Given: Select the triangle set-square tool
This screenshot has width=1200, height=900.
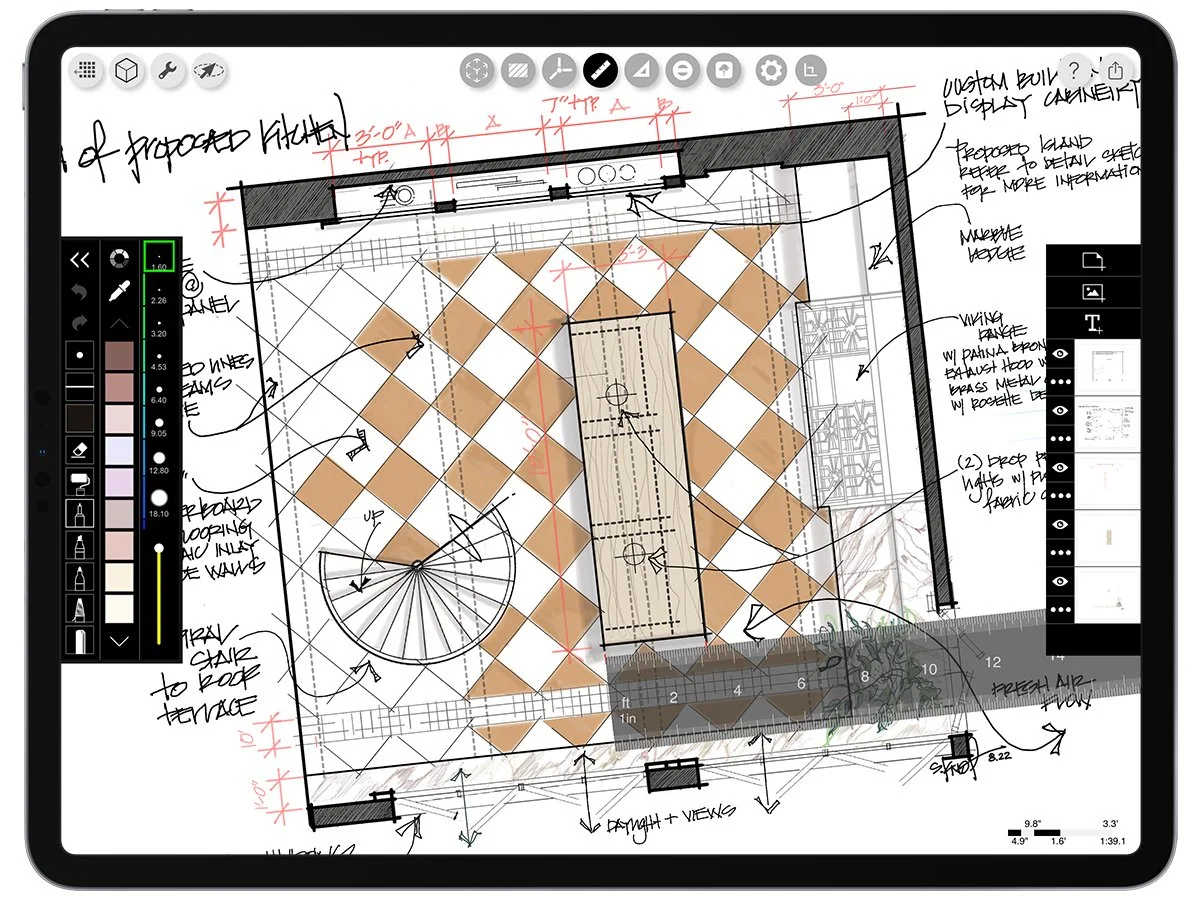Looking at the screenshot, I should pyautogui.click(x=641, y=71).
